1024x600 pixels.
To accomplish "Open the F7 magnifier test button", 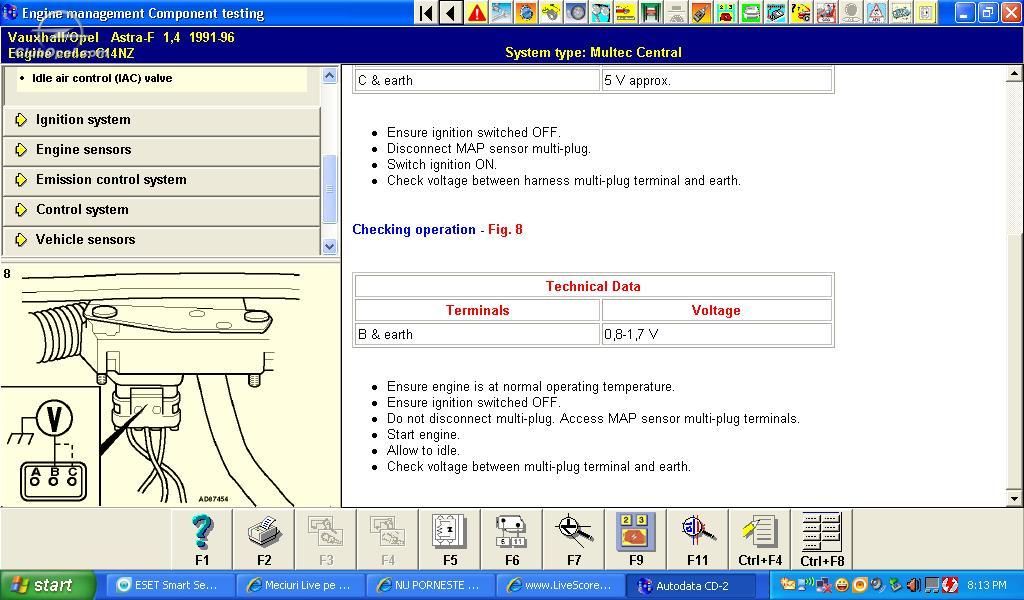I will coord(574,539).
